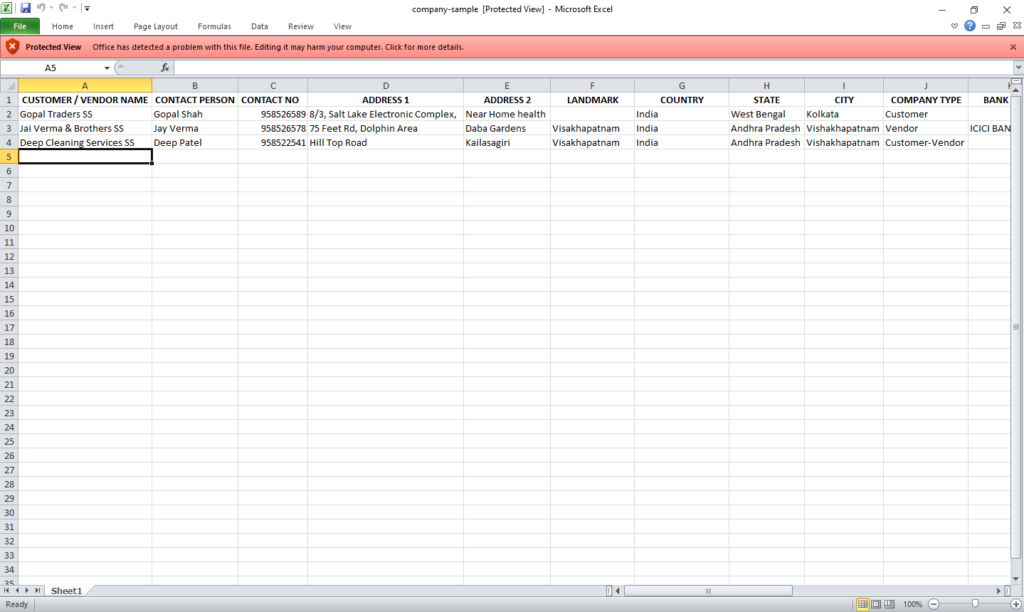Viewport: 1024px width, 612px height.
Task: Select the Sheet1 worksheet tab
Action: [66, 590]
